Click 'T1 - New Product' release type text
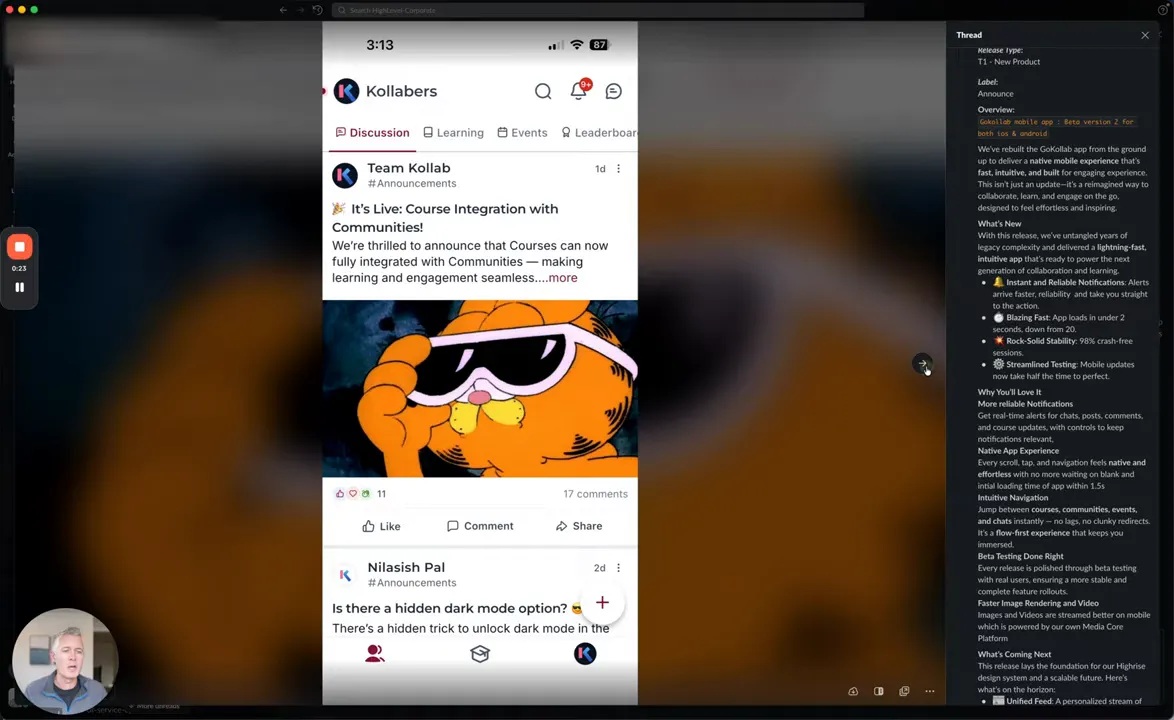Image resolution: width=1174 pixels, height=720 pixels. 1009,62
